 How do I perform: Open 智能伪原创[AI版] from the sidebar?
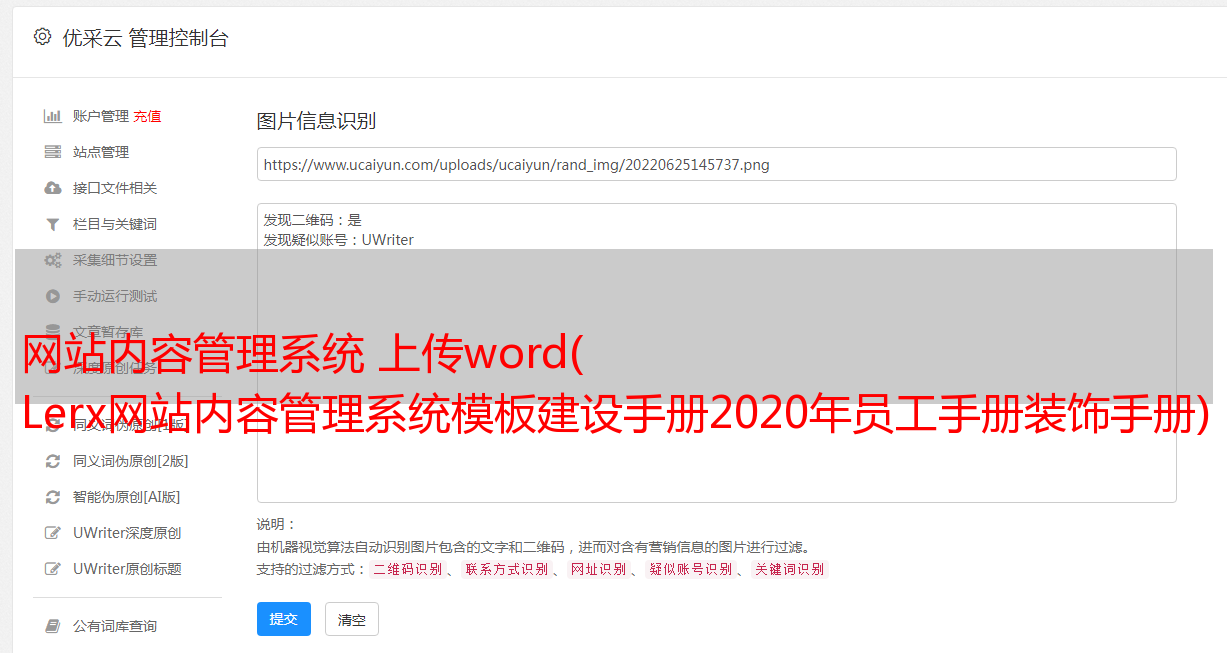pos(127,497)
